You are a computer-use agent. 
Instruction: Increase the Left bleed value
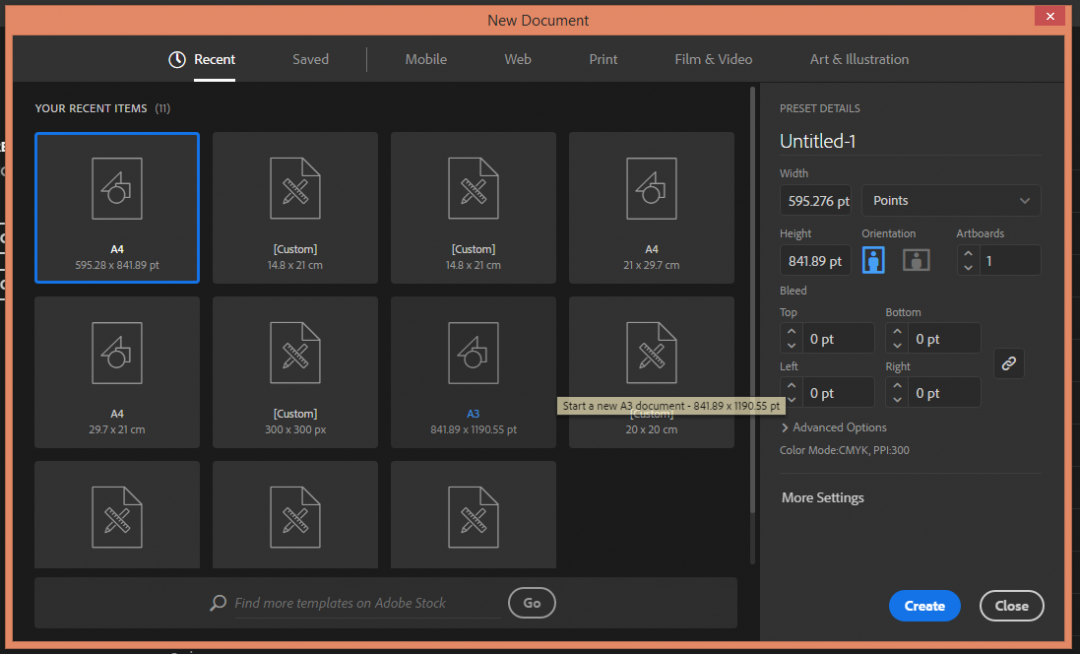tap(791, 386)
